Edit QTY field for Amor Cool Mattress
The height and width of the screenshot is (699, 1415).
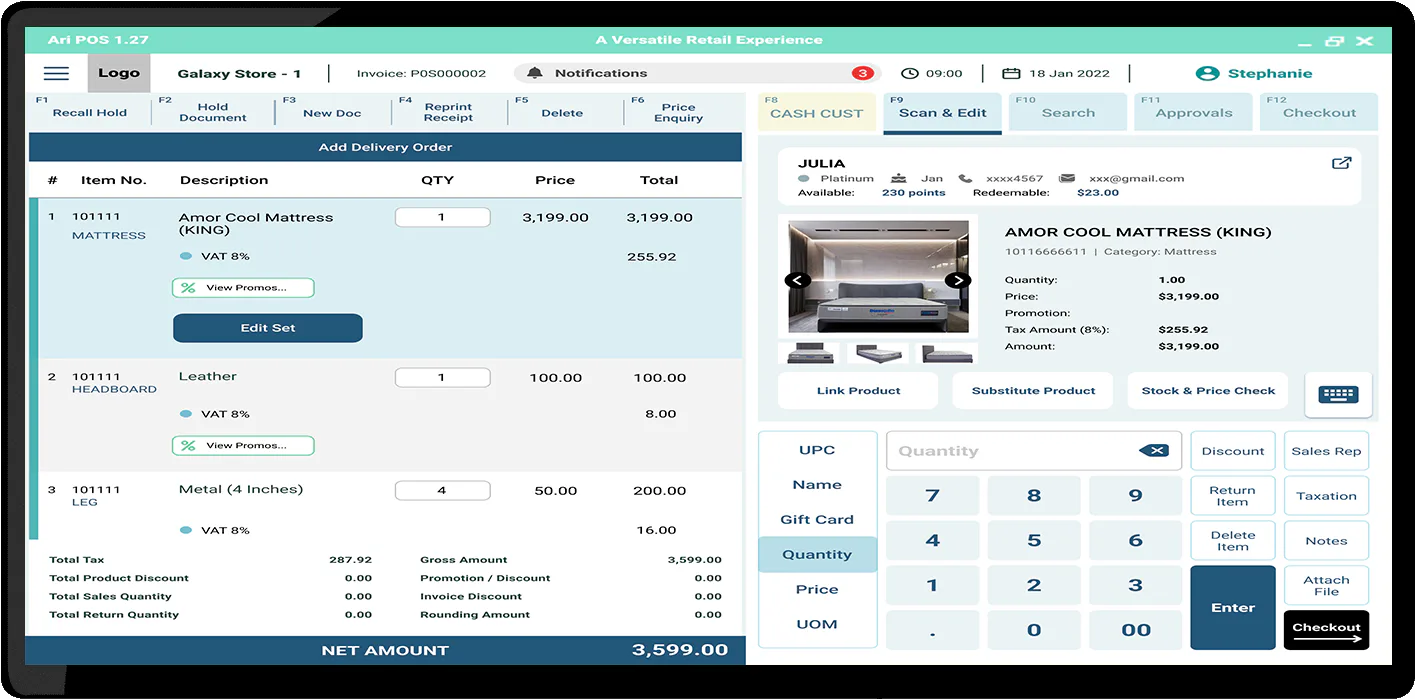pyautogui.click(x=442, y=217)
